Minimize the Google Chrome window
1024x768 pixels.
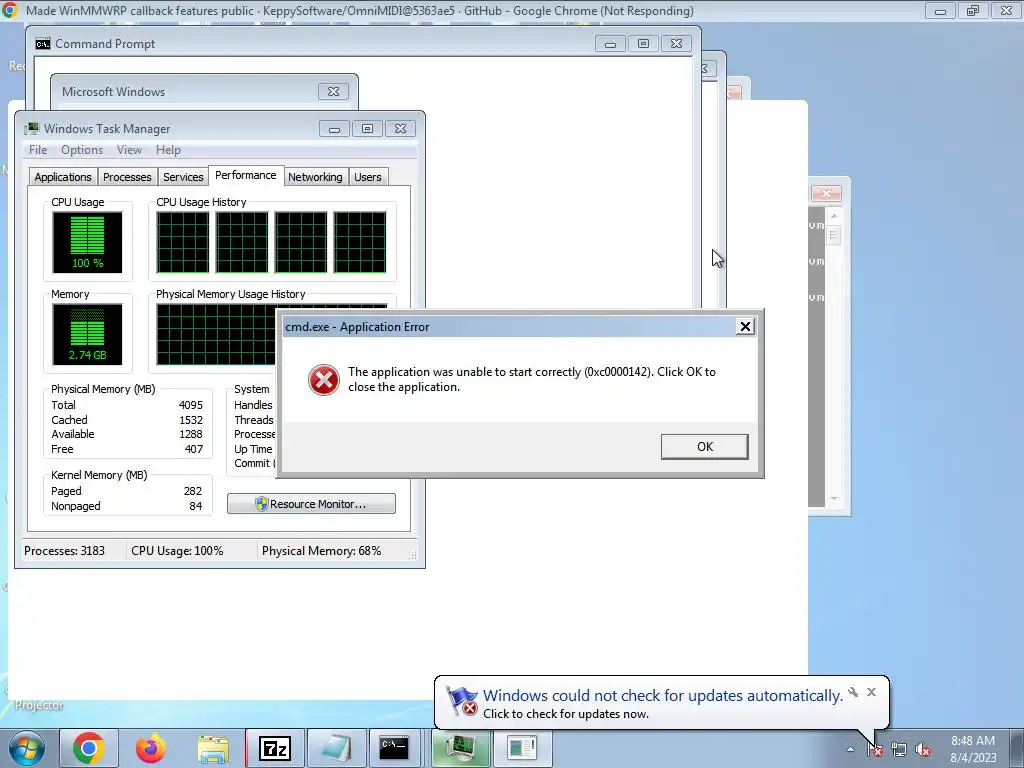click(x=940, y=10)
